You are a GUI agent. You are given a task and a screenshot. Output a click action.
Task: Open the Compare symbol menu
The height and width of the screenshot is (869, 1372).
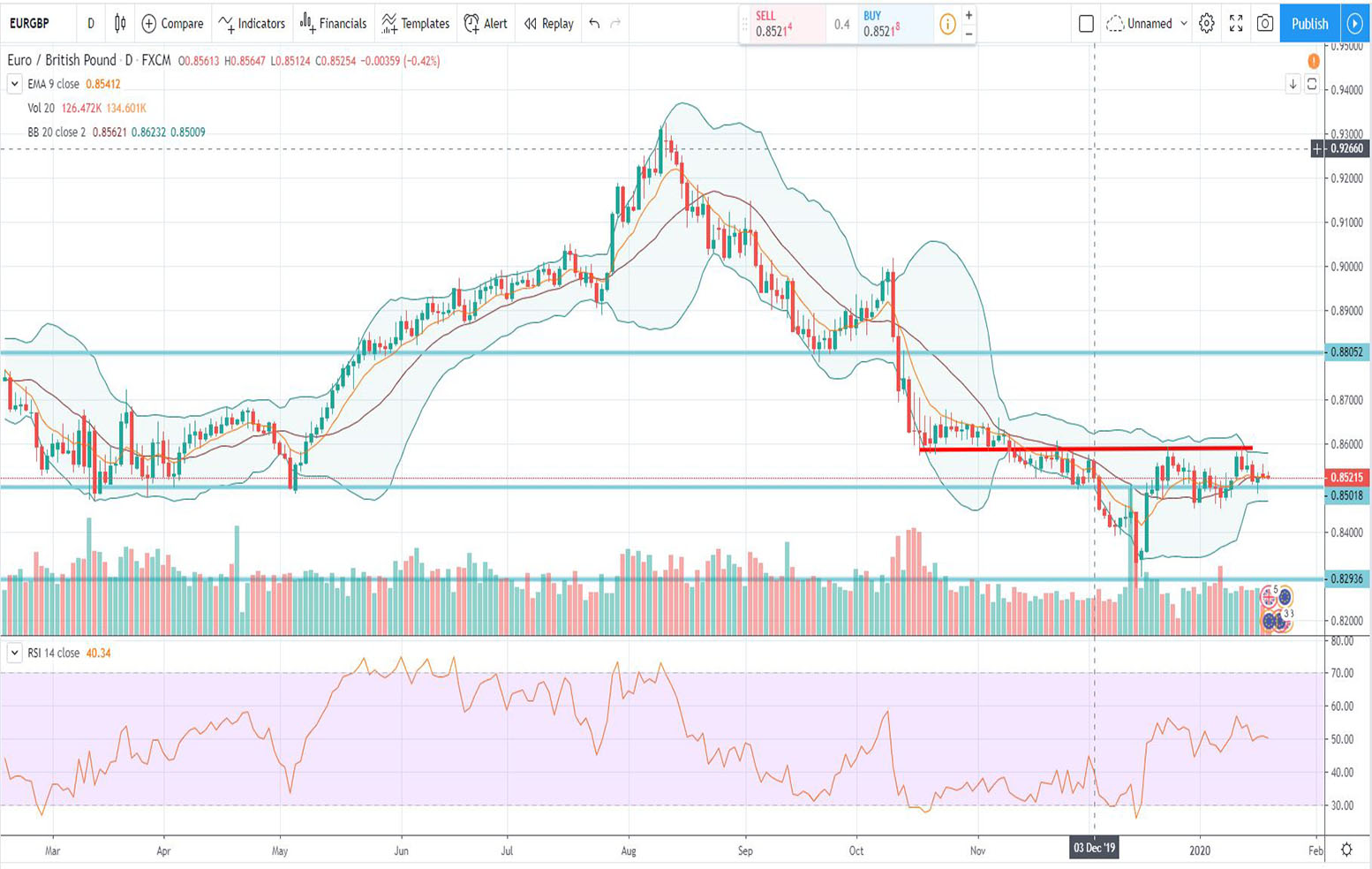pyautogui.click(x=172, y=24)
